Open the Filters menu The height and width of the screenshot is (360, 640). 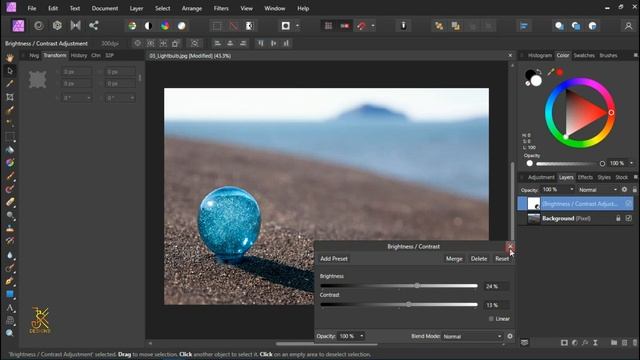[x=221, y=8]
